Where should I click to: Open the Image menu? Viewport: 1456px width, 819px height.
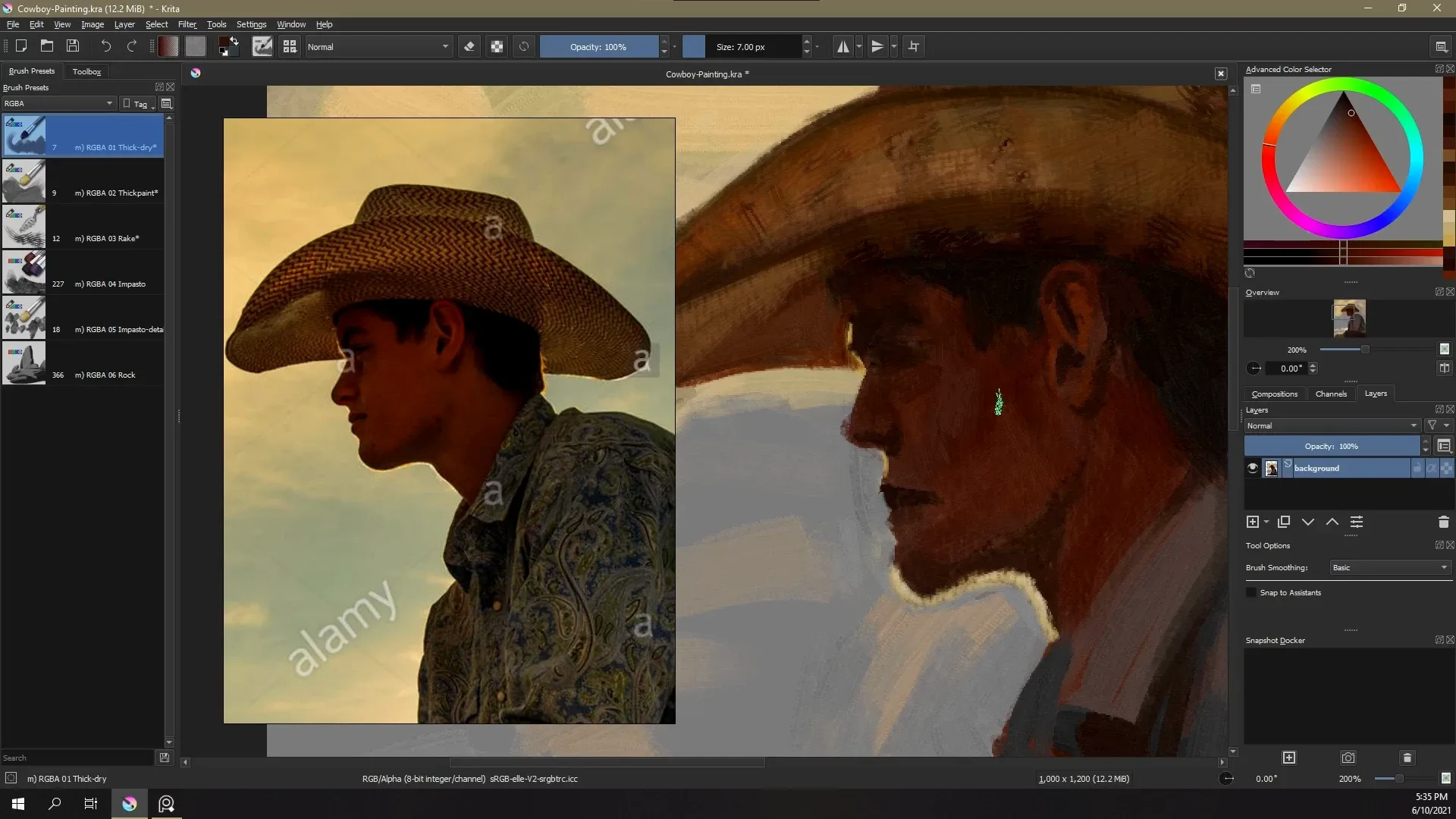92,24
